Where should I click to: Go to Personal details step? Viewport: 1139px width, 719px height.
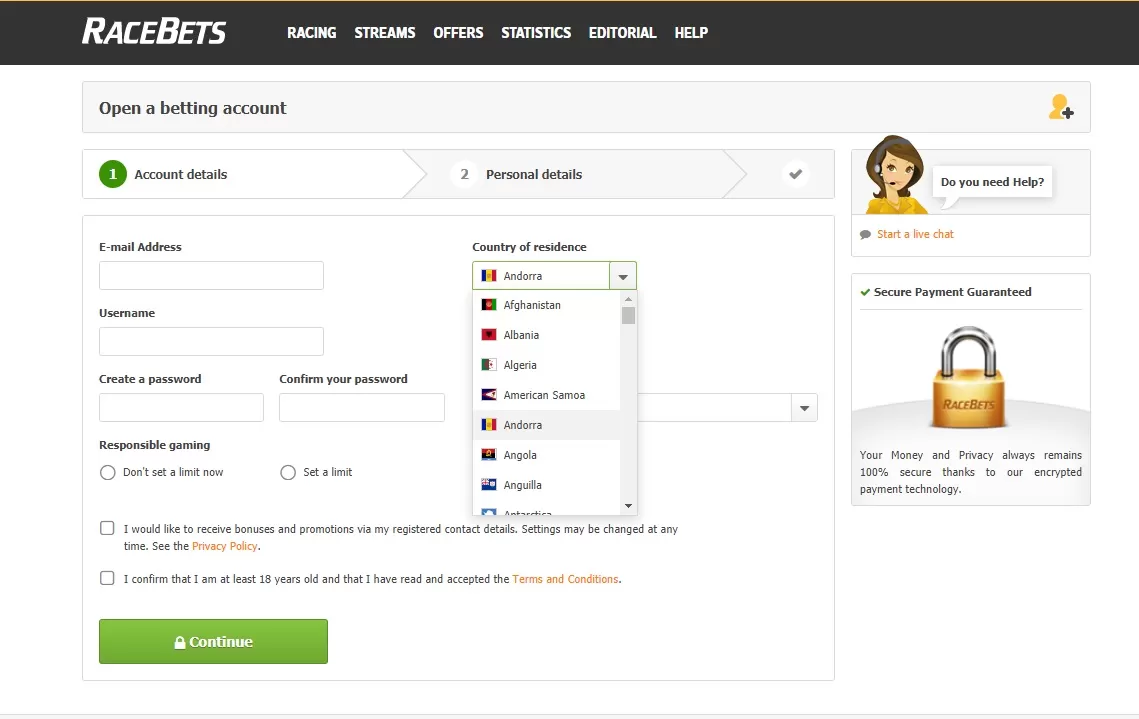click(534, 174)
